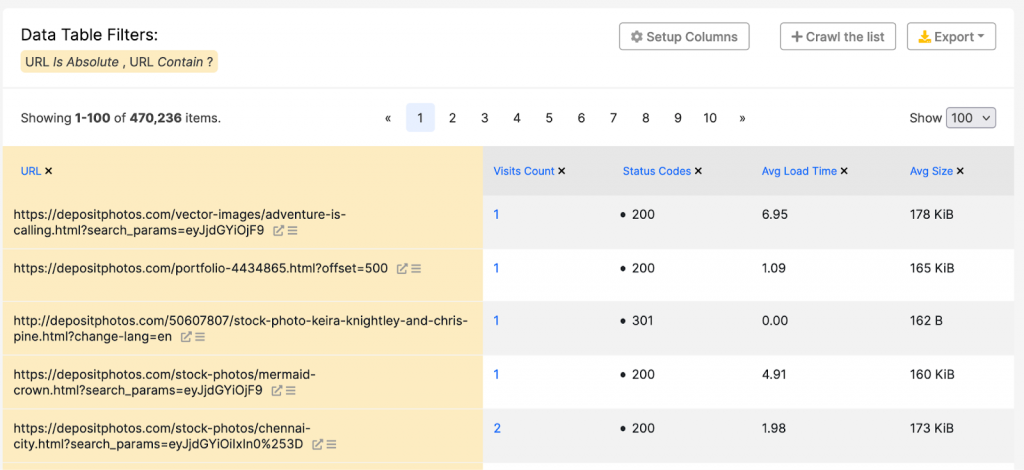Open the Show items-per-page dropdown
Viewport: 1024px width, 470px height.
(x=971, y=118)
